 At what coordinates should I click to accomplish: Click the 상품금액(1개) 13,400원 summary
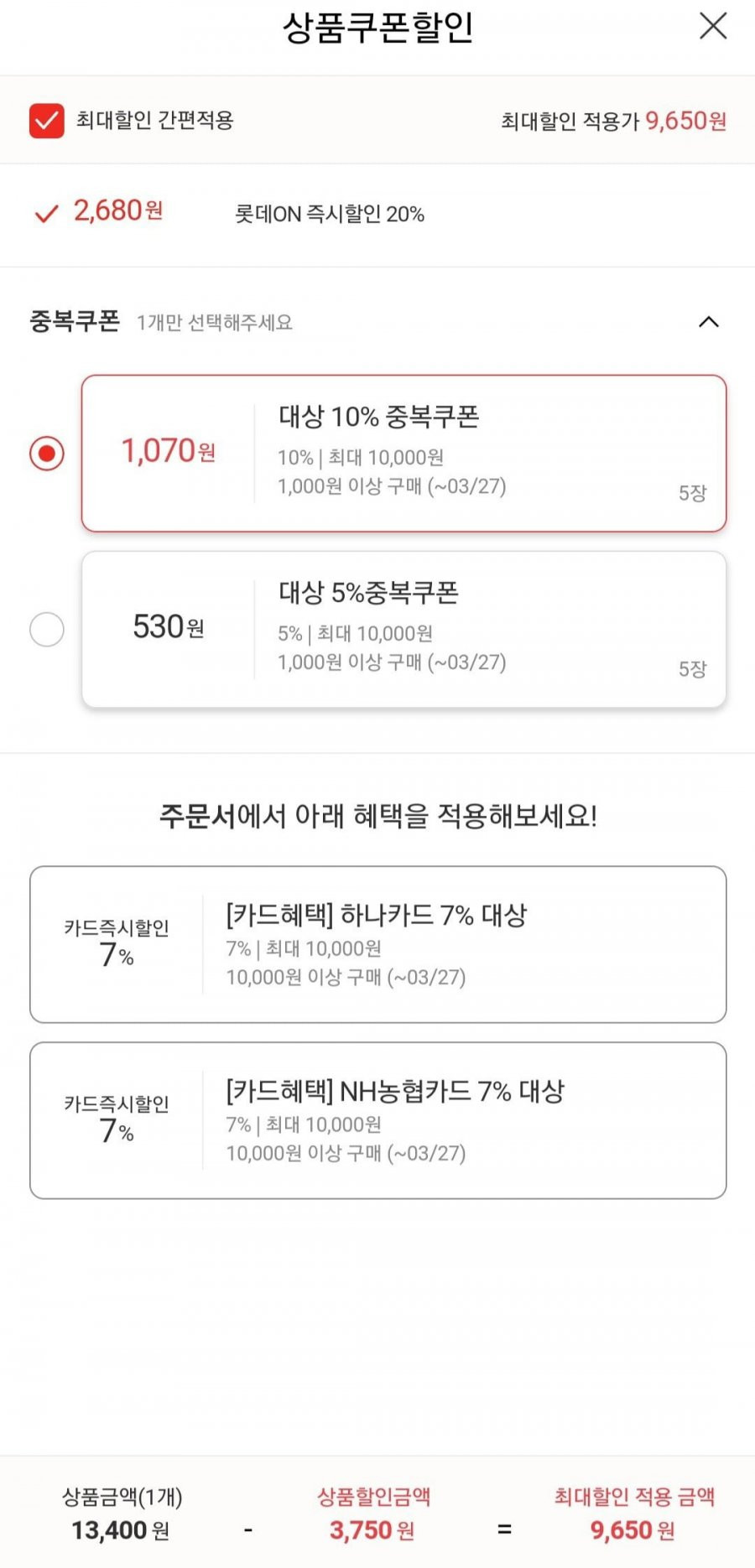pos(122,1514)
